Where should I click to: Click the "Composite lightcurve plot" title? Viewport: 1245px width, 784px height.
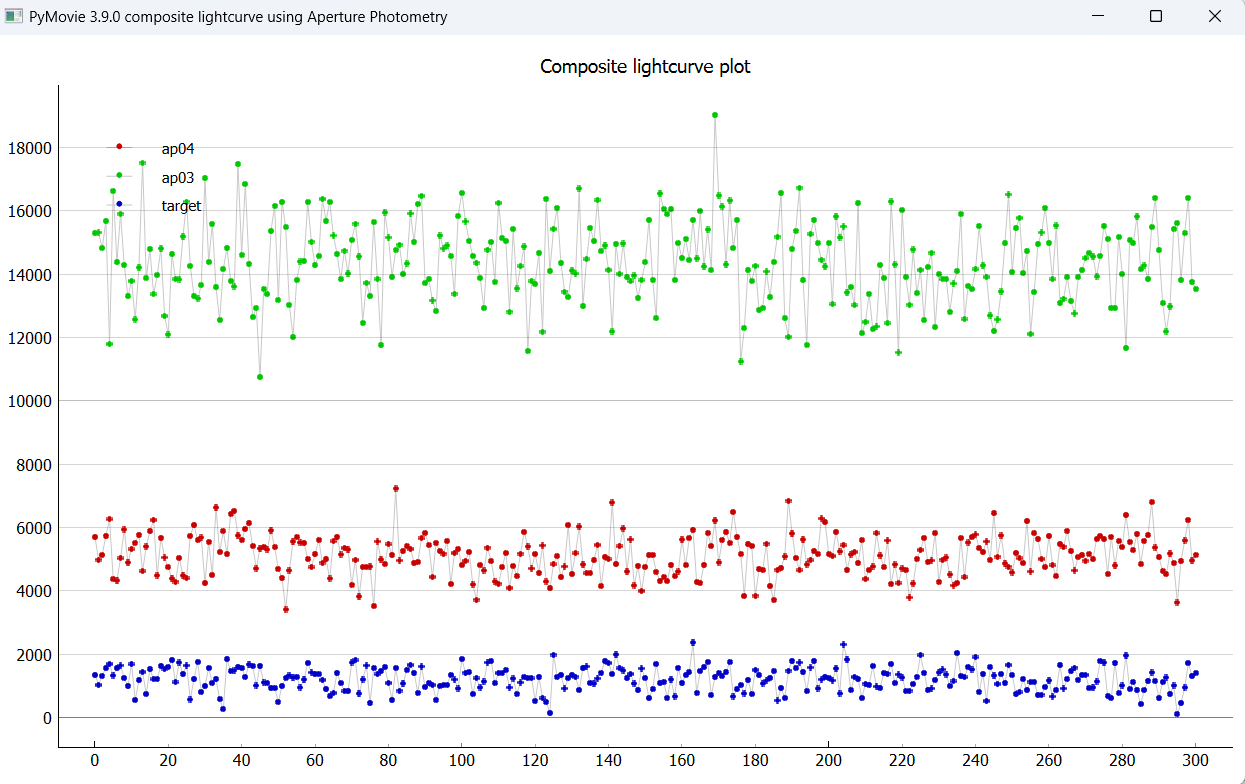click(645, 67)
